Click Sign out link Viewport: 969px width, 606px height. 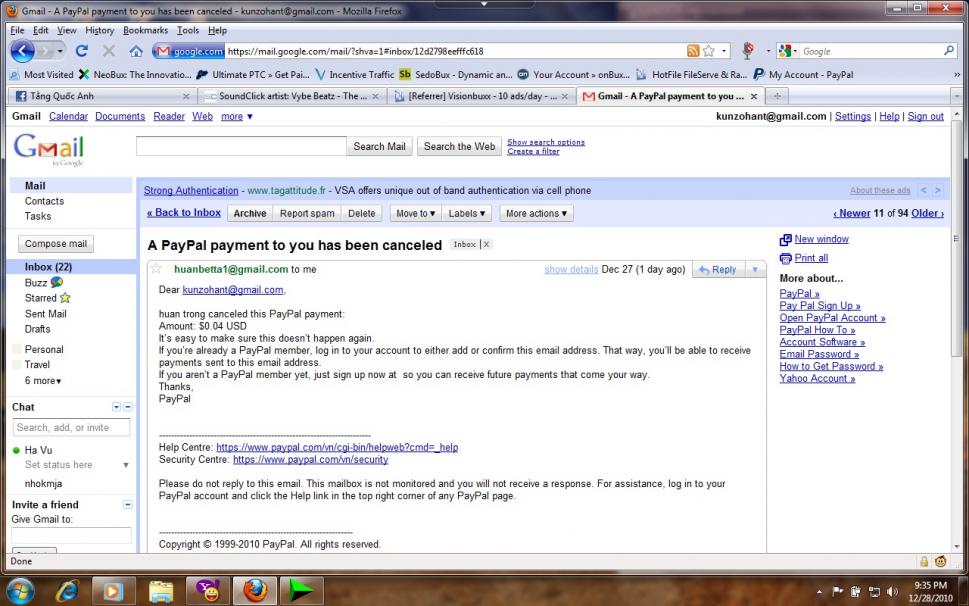click(925, 116)
